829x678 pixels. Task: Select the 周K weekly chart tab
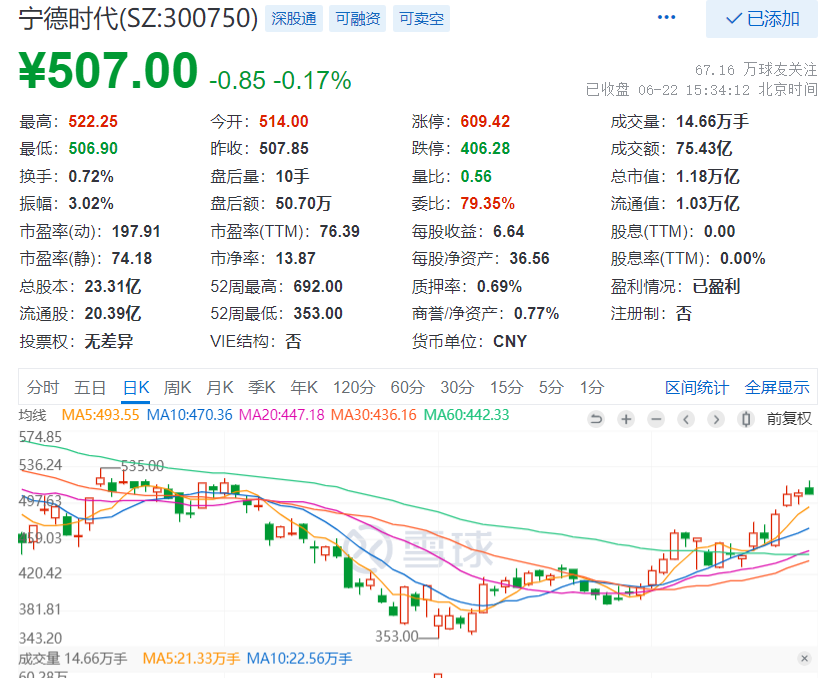[x=177, y=388]
